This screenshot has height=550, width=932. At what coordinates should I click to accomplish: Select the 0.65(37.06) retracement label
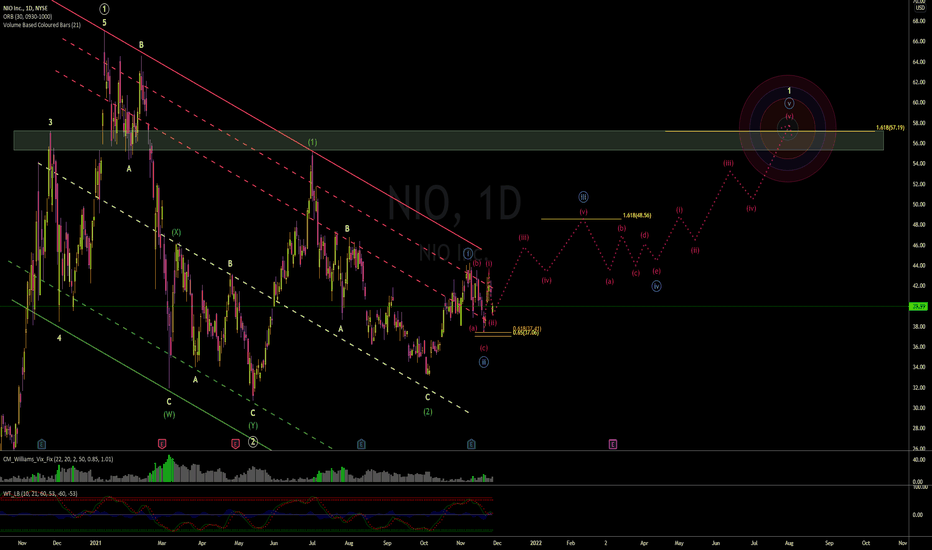526,333
